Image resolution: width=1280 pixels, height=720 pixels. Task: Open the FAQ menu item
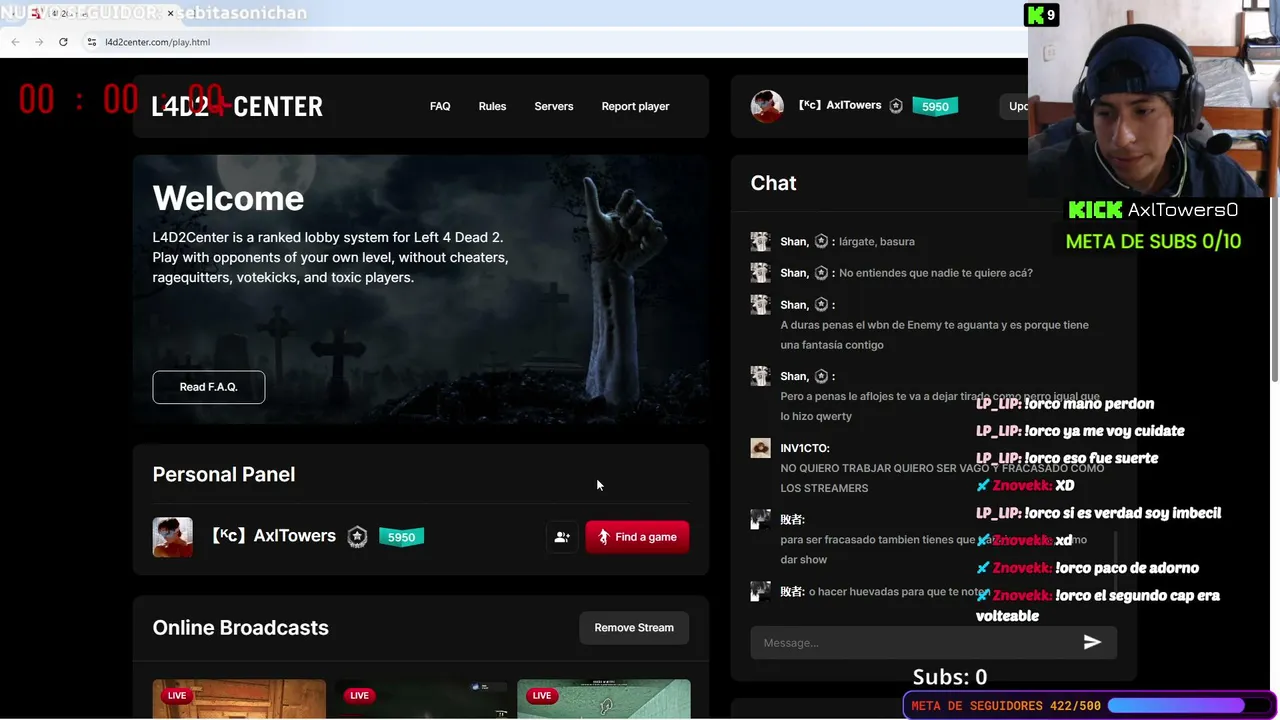coord(440,106)
